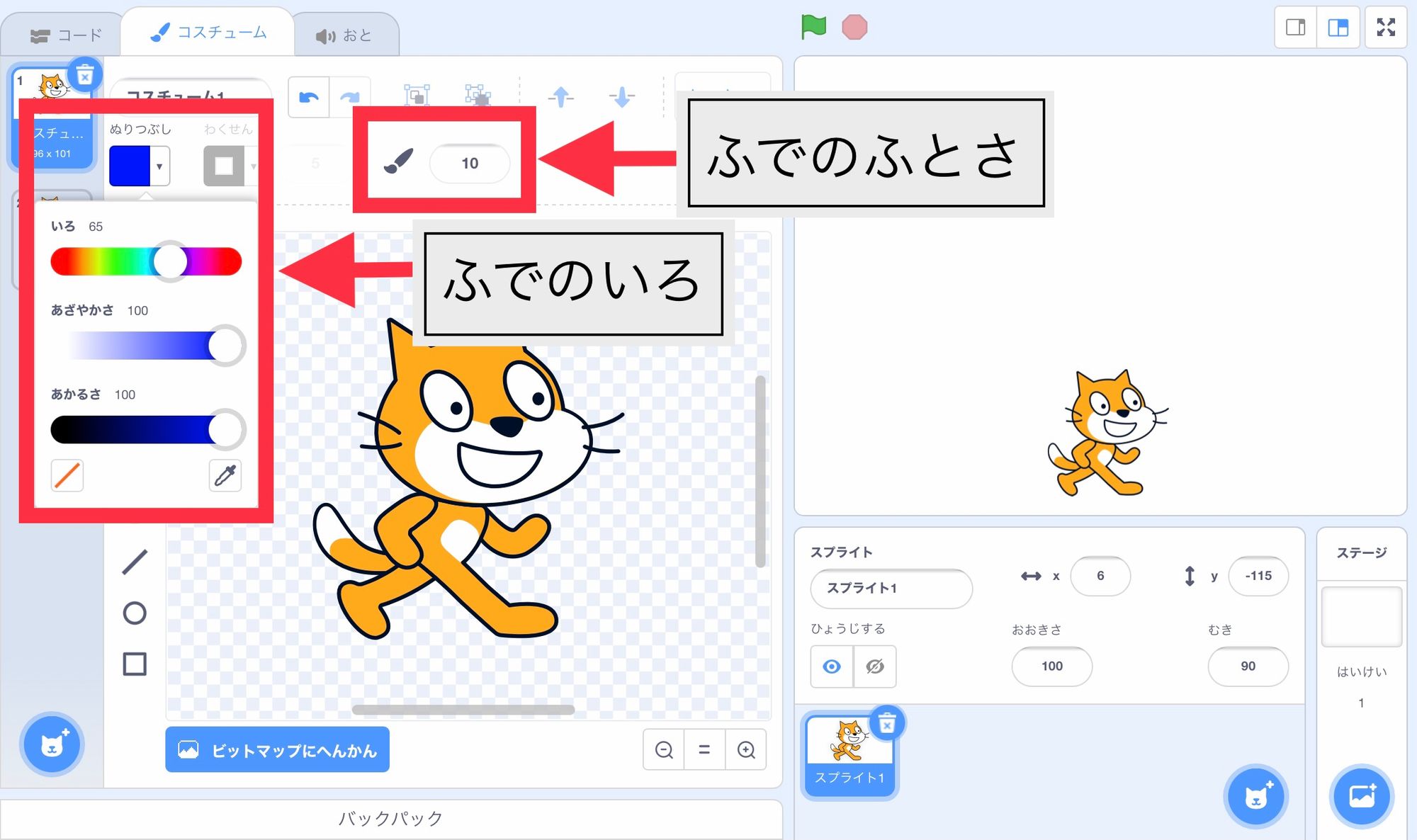Click the cat sprite on the stage

click(1108, 433)
